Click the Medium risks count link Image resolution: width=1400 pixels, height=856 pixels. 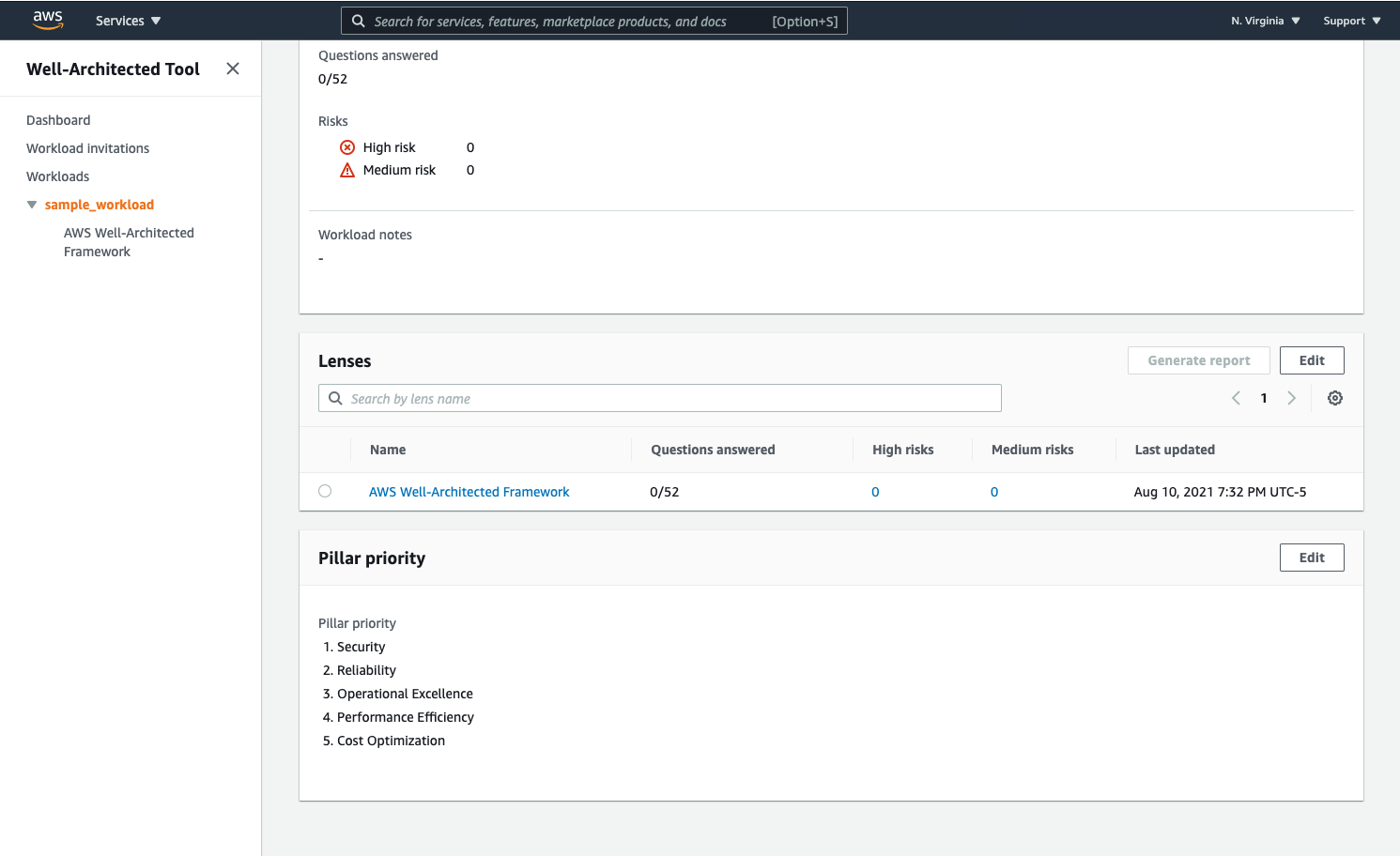994,492
